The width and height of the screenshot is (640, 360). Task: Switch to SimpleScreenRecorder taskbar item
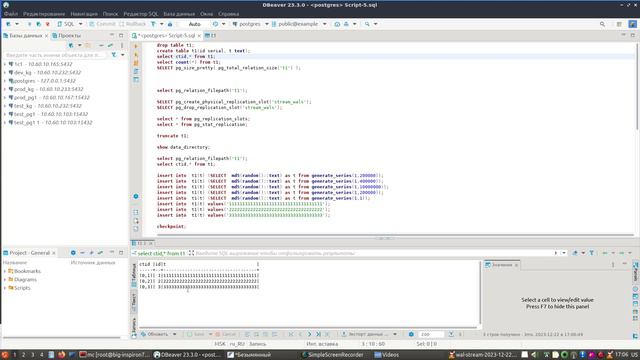coord(332,355)
